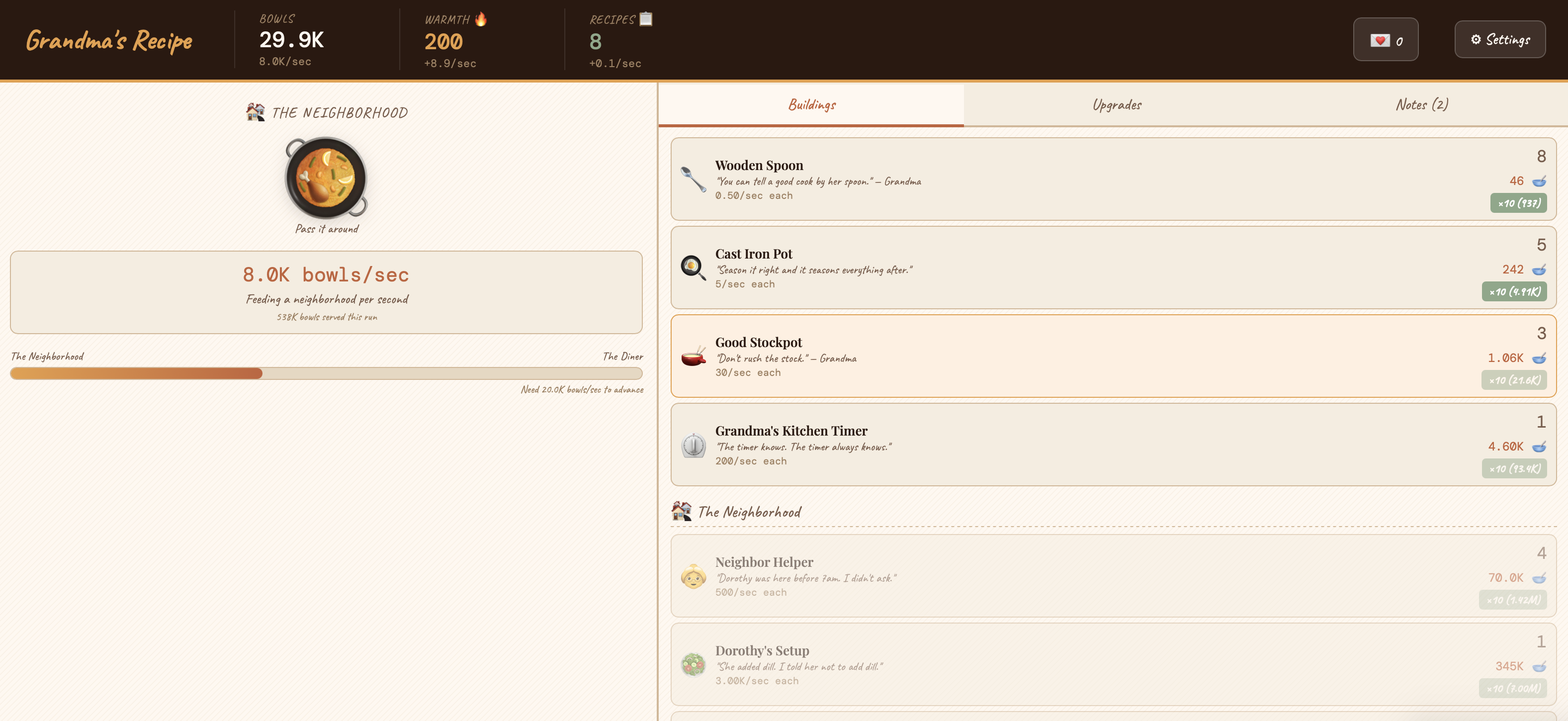Click the bowl icon beside Cast Iron Pot cost 242
The image size is (1568, 721).
[1539, 269]
